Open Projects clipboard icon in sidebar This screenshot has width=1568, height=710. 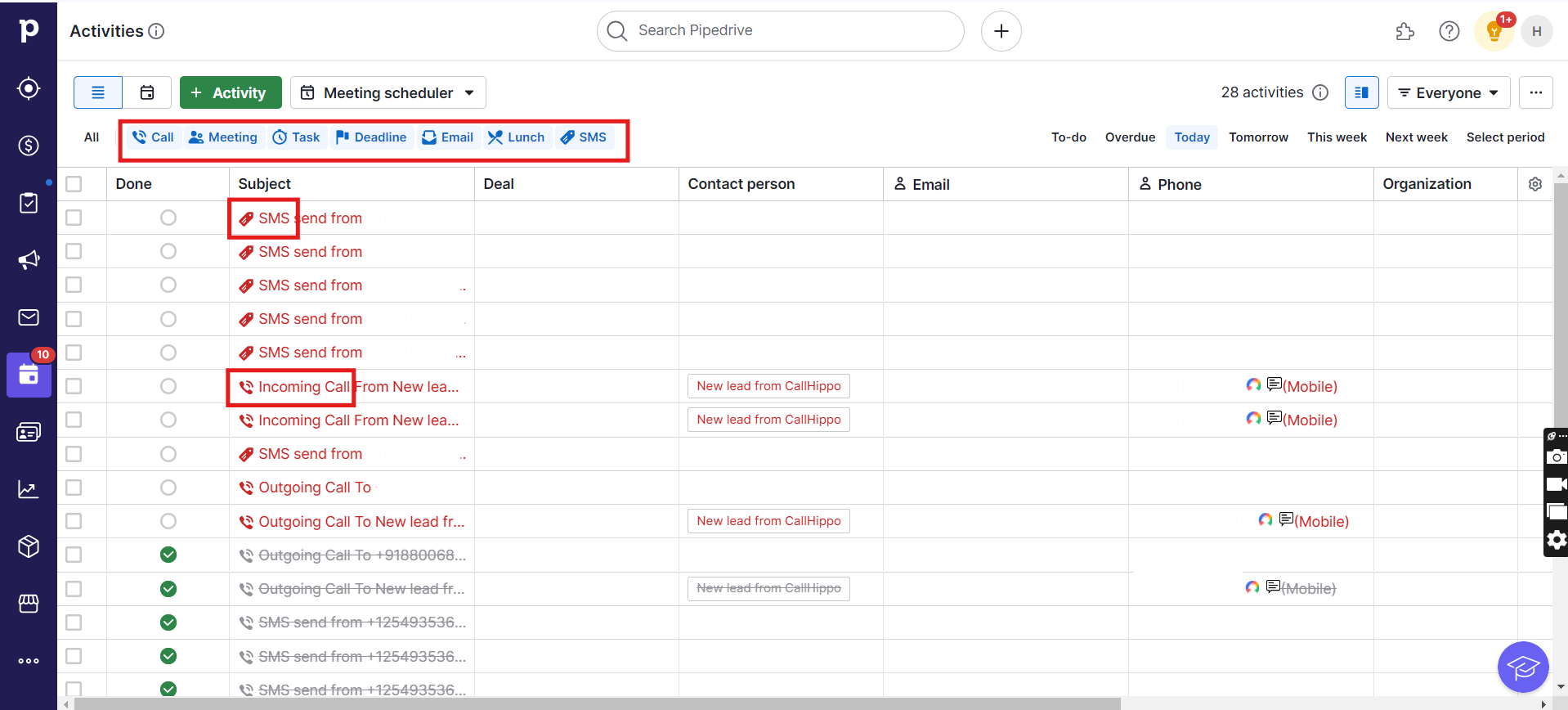[x=29, y=203]
